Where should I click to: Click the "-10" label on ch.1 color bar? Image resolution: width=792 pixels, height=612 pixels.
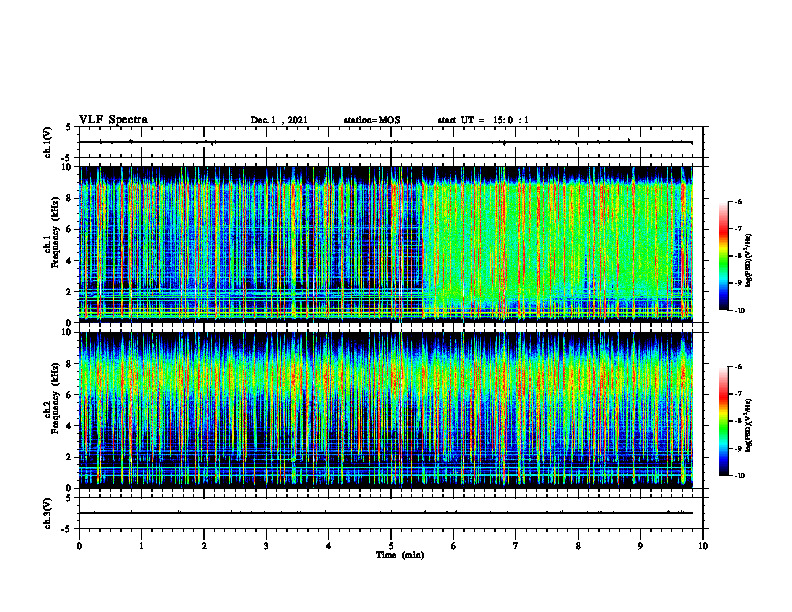pyautogui.click(x=740, y=310)
